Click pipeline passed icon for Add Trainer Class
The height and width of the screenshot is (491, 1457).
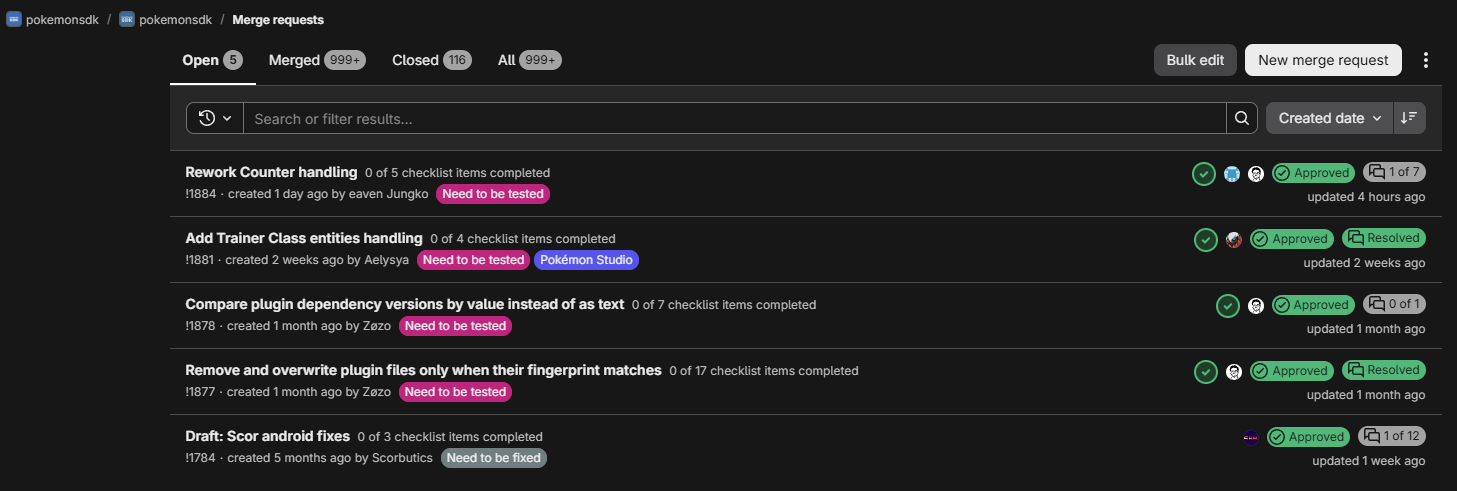[1206, 240]
